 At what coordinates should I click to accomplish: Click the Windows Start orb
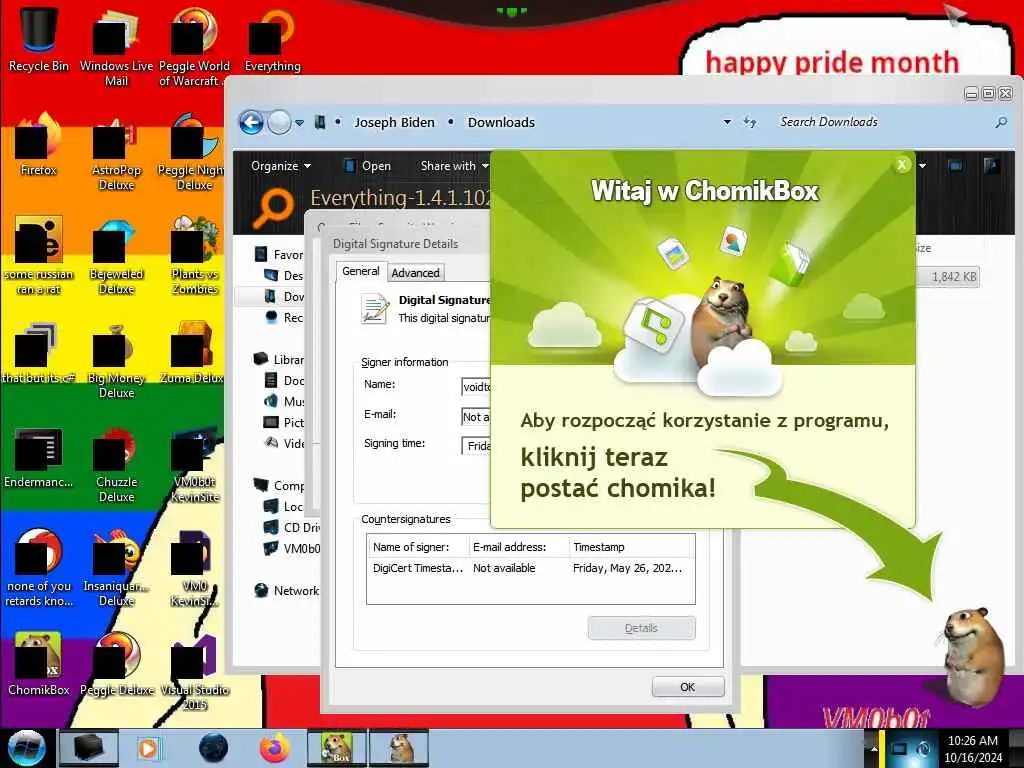pos(26,748)
